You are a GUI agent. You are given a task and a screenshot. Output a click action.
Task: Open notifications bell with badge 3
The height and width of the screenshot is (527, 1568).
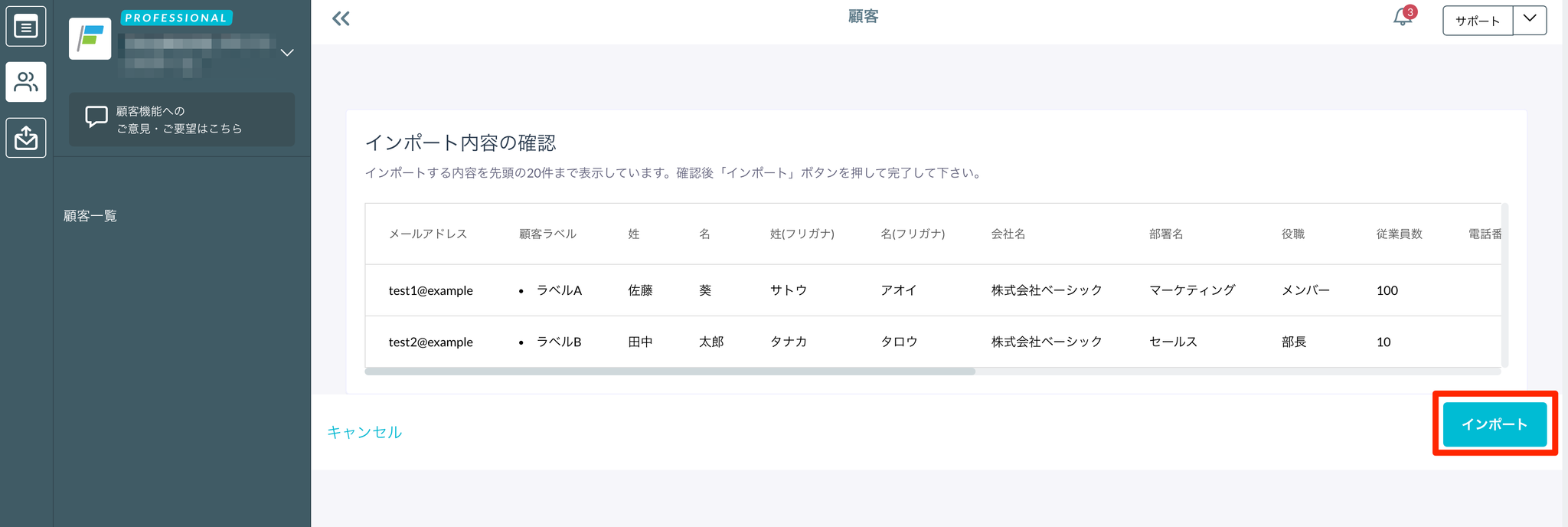click(x=1403, y=17)
